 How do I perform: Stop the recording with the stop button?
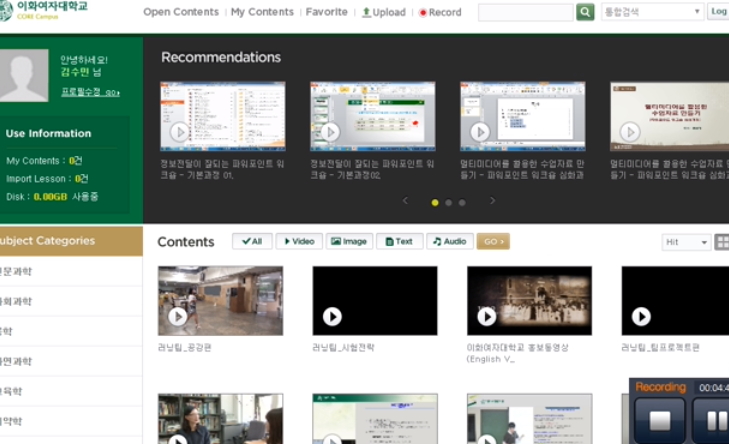pyautogui.click(x=660, y=419)
